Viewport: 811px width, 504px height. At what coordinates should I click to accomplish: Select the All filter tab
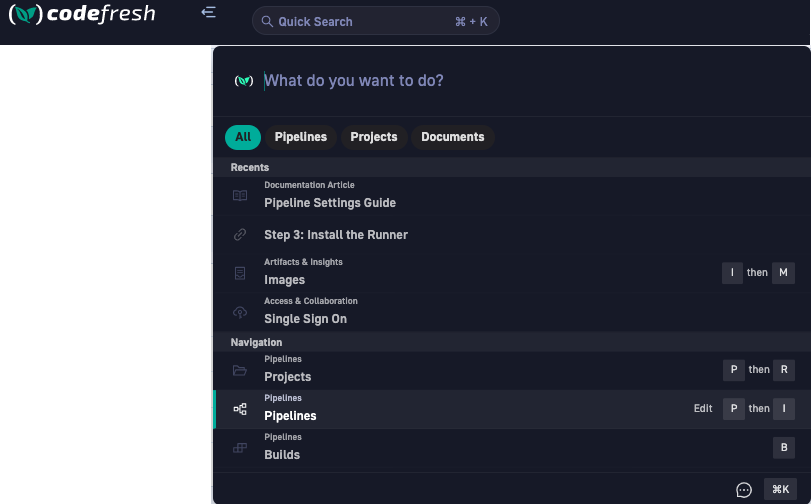[243, 137]
